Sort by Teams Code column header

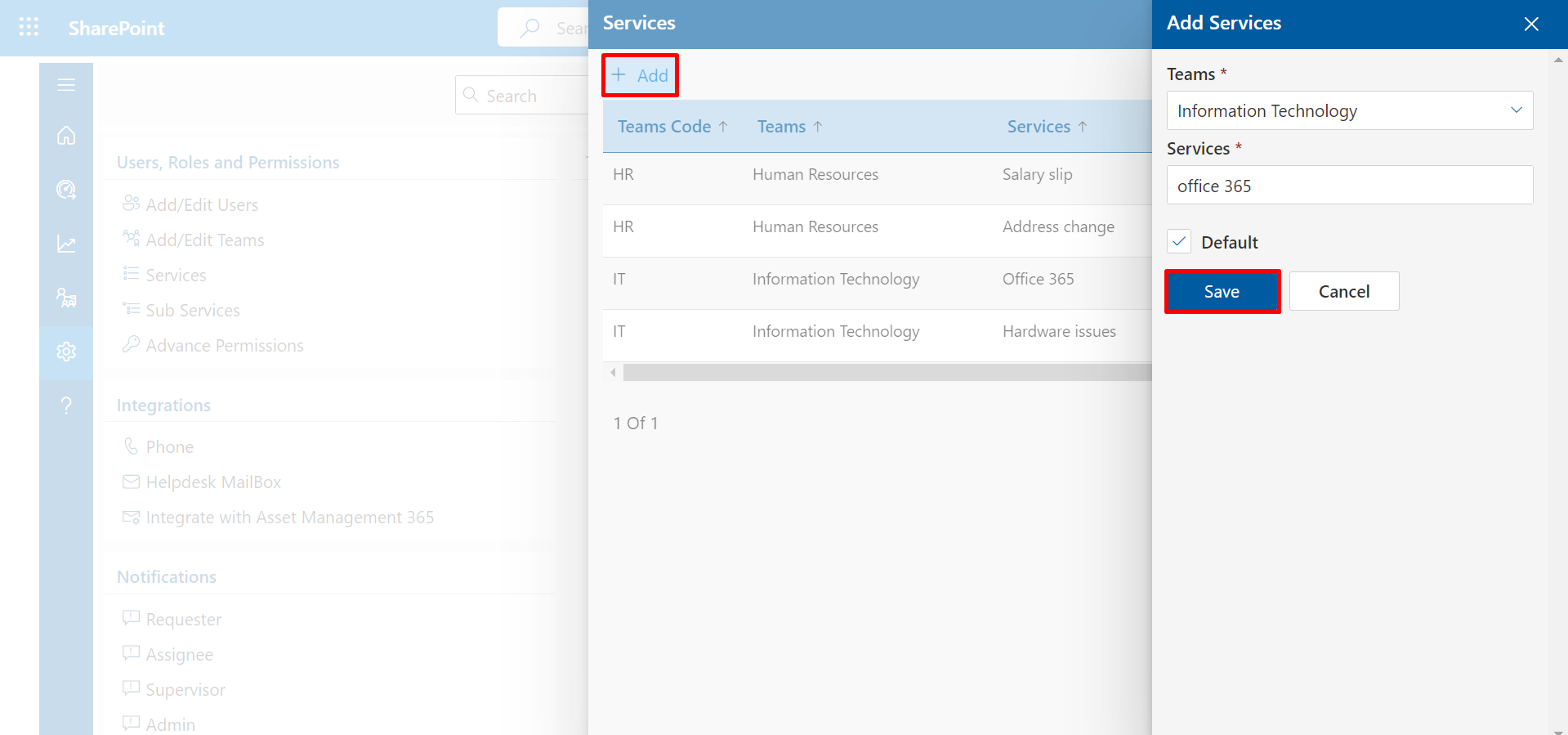click(x=672, y=127)
